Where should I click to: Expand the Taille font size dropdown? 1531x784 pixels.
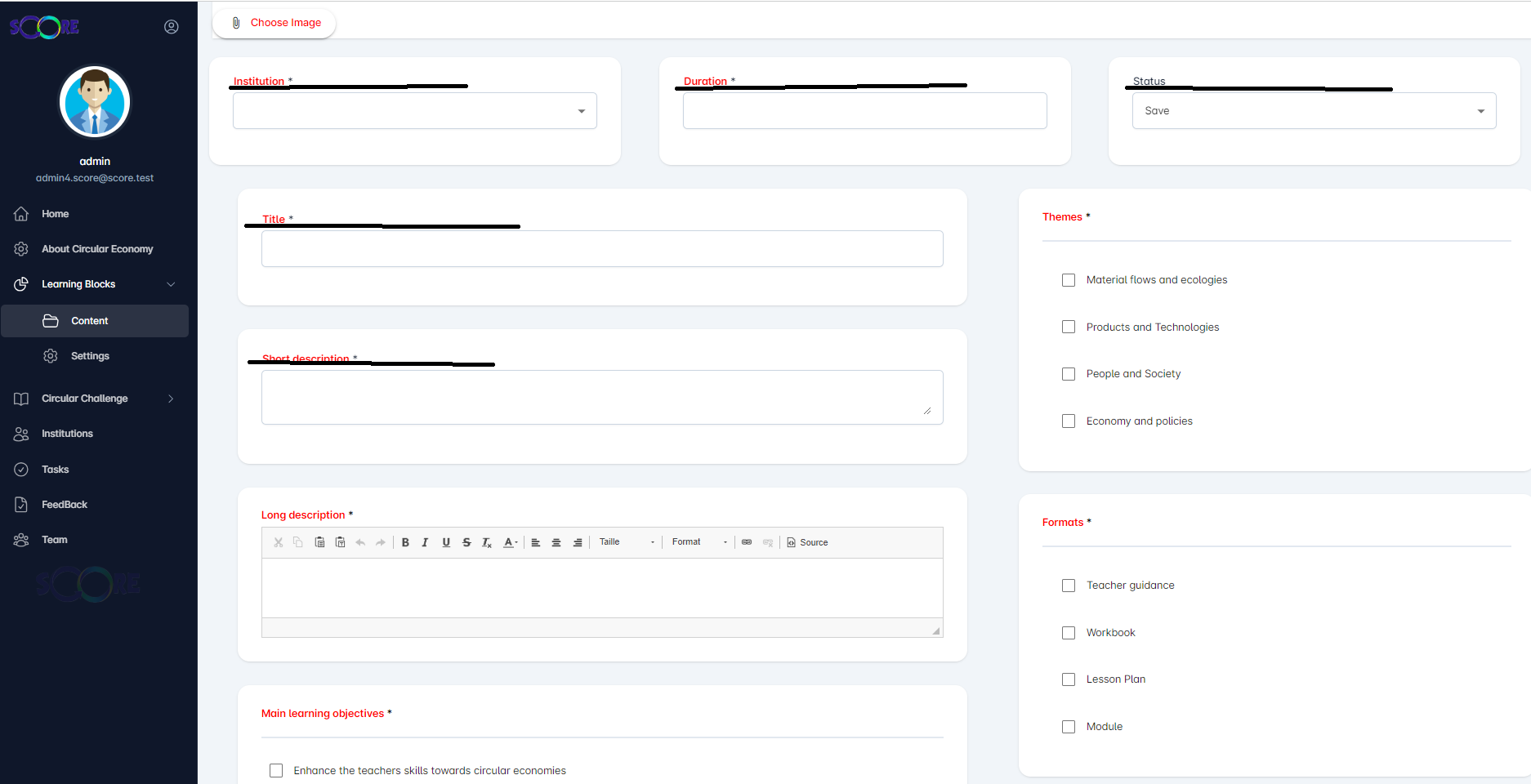627,542
